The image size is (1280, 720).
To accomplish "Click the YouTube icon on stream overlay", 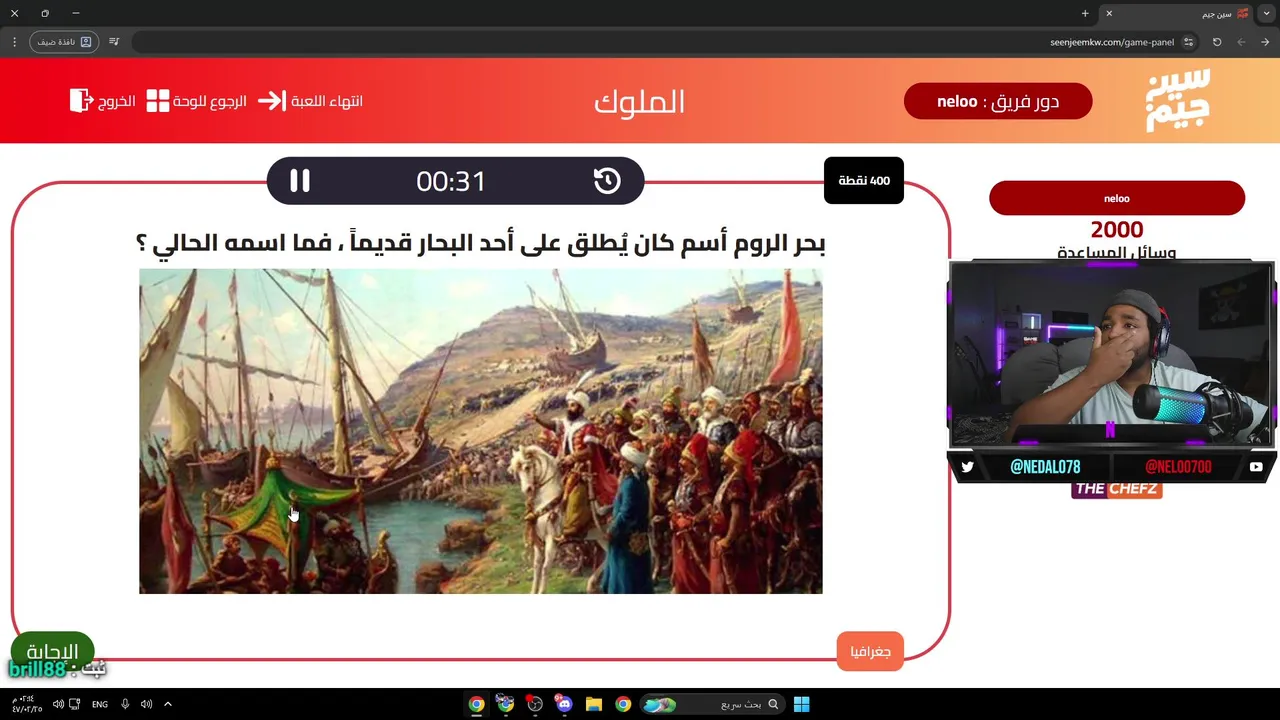I will click(1256, 466).
